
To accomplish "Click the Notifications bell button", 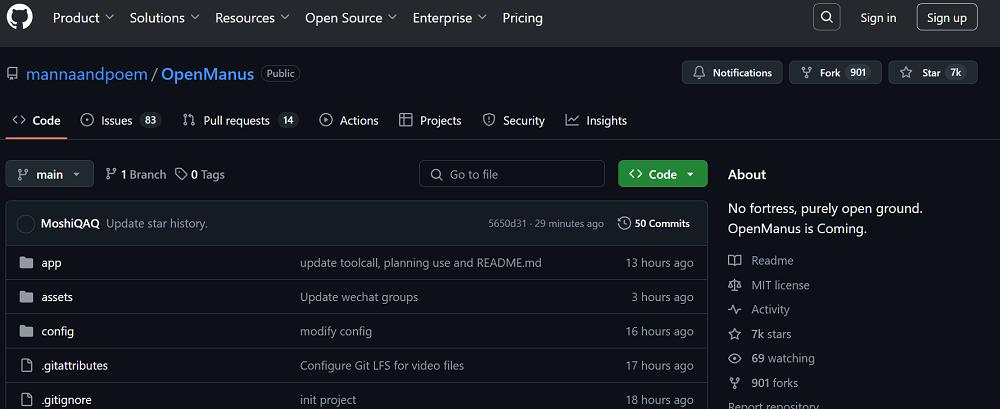I will pos(731,73).
